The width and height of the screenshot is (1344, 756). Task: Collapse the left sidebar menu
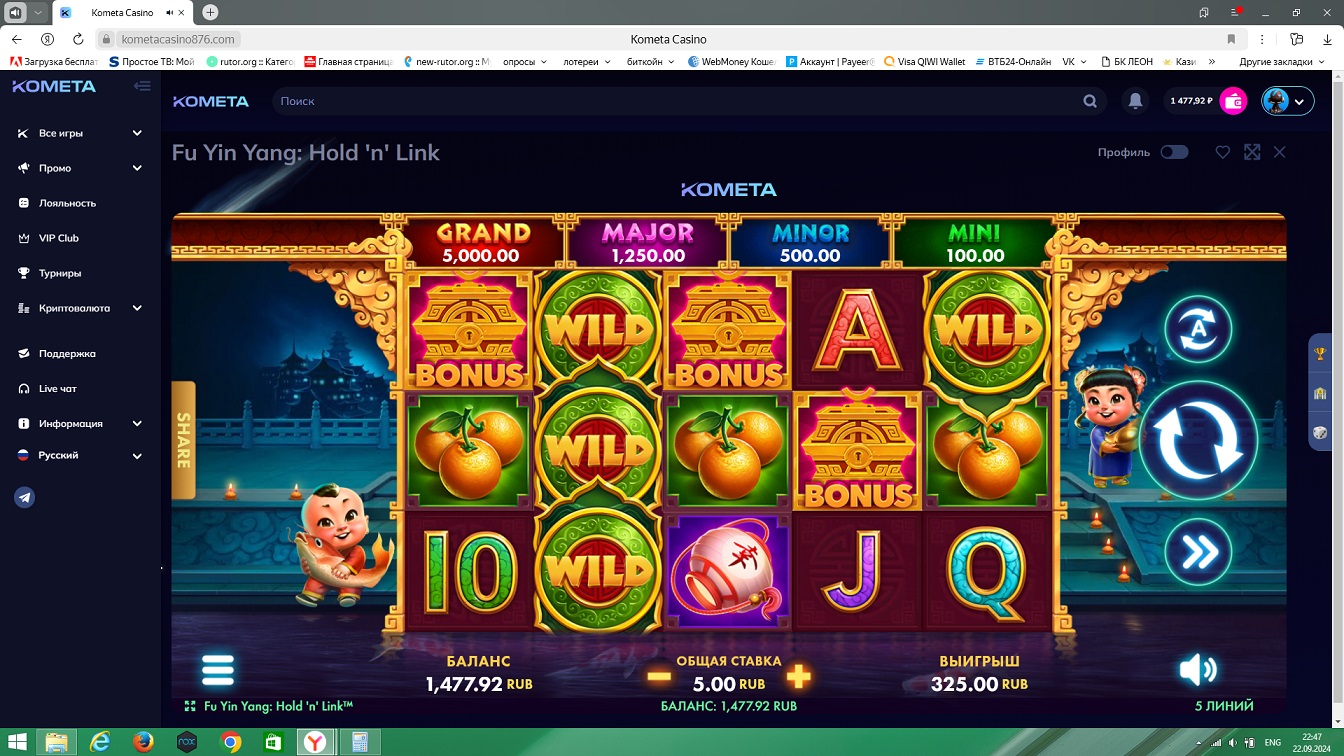click(142, 86)
